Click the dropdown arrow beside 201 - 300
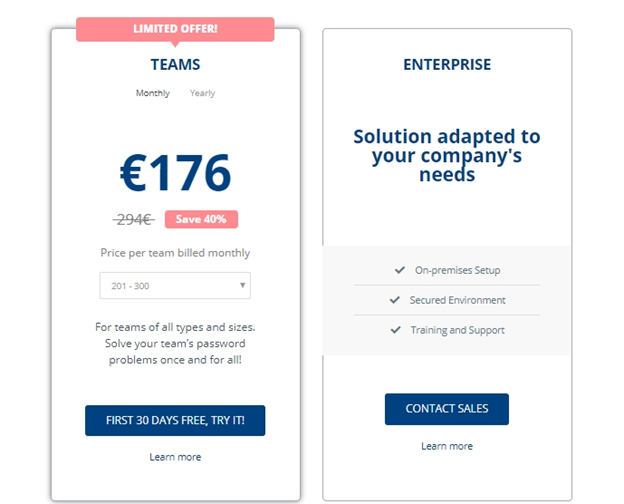 coord(242,285)
